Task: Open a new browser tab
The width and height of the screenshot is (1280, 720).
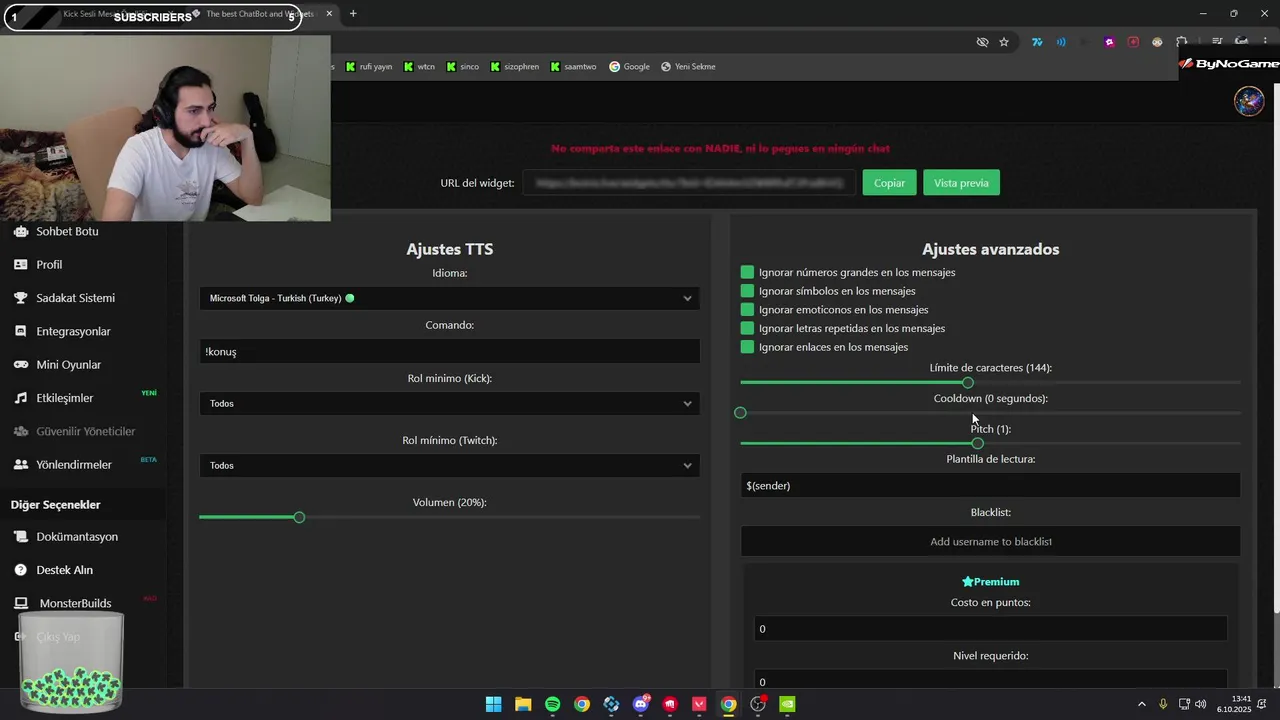Action: click(x=353, y=14)
